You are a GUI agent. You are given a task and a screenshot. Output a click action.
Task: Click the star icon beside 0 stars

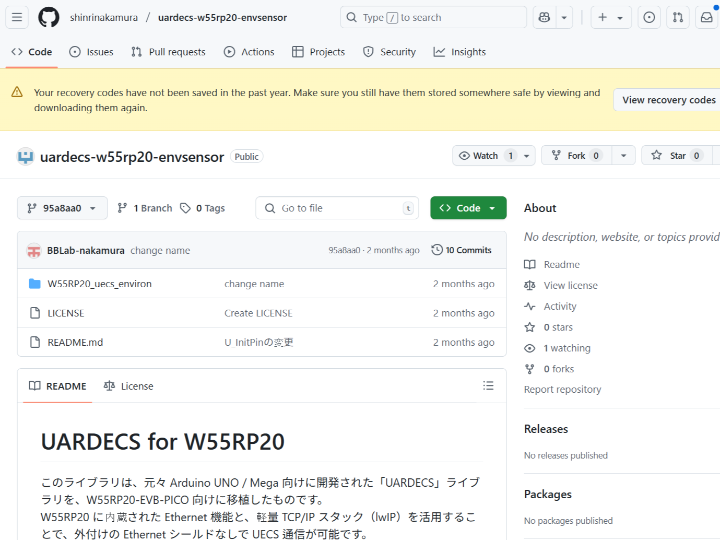(x=529, y=327)
